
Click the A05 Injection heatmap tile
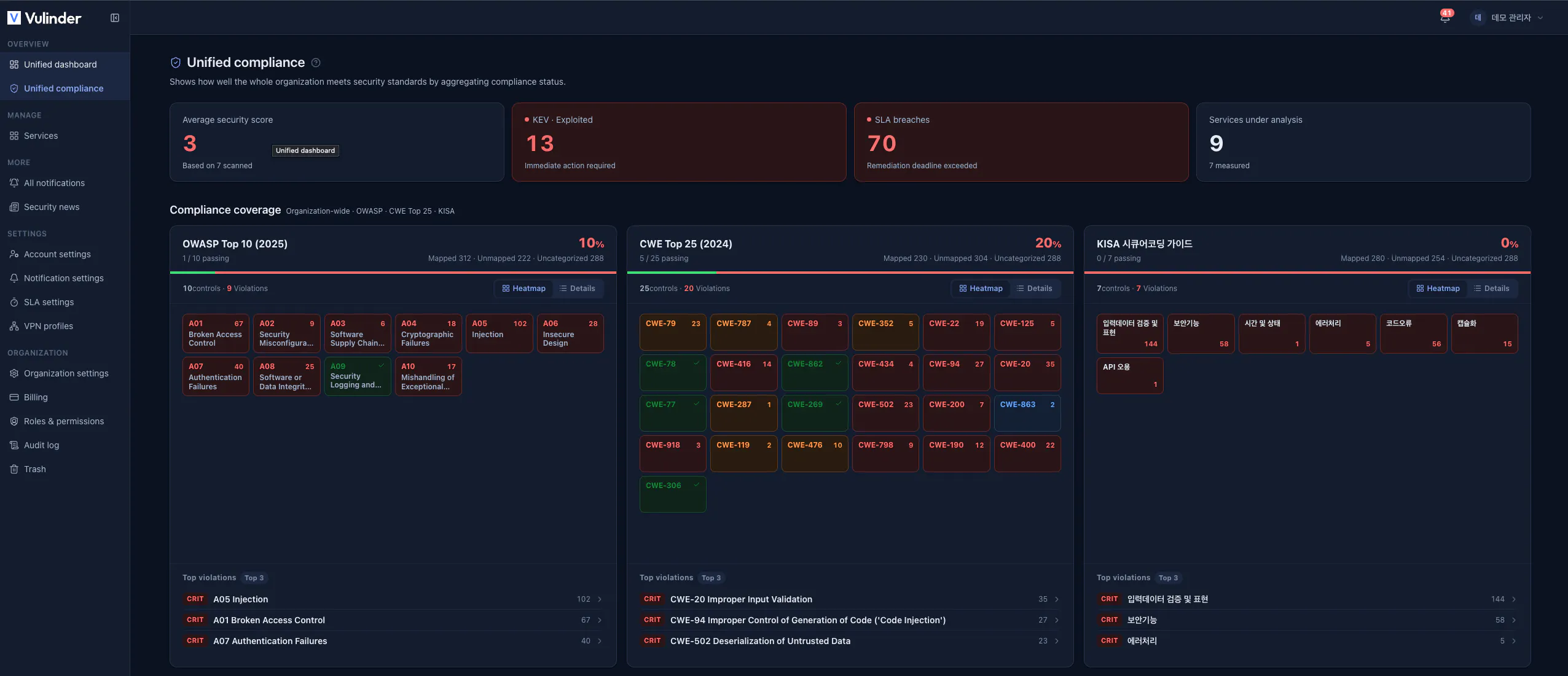point(500,333)
